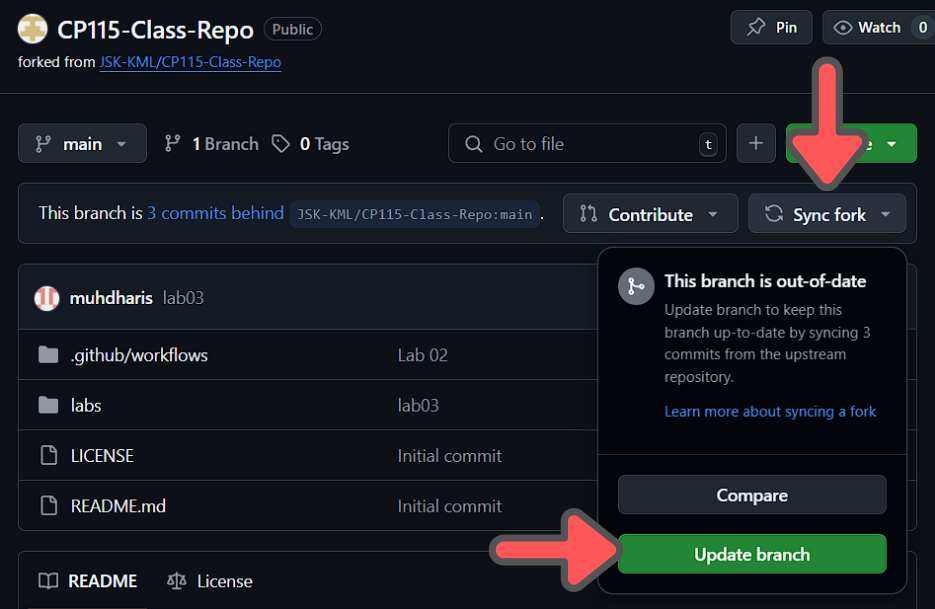Click the file icon next to LICENSE
Screen dimensions: 935x609
pos(48,455)
